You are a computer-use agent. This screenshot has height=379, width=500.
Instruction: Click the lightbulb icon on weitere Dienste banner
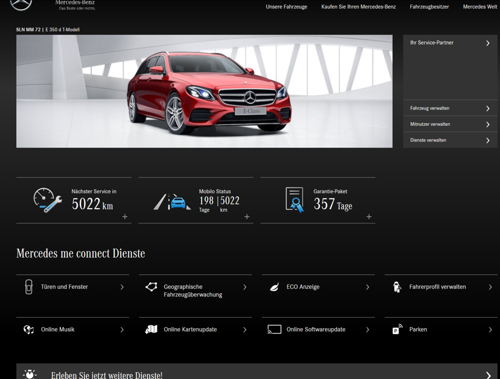click(30, 374)
